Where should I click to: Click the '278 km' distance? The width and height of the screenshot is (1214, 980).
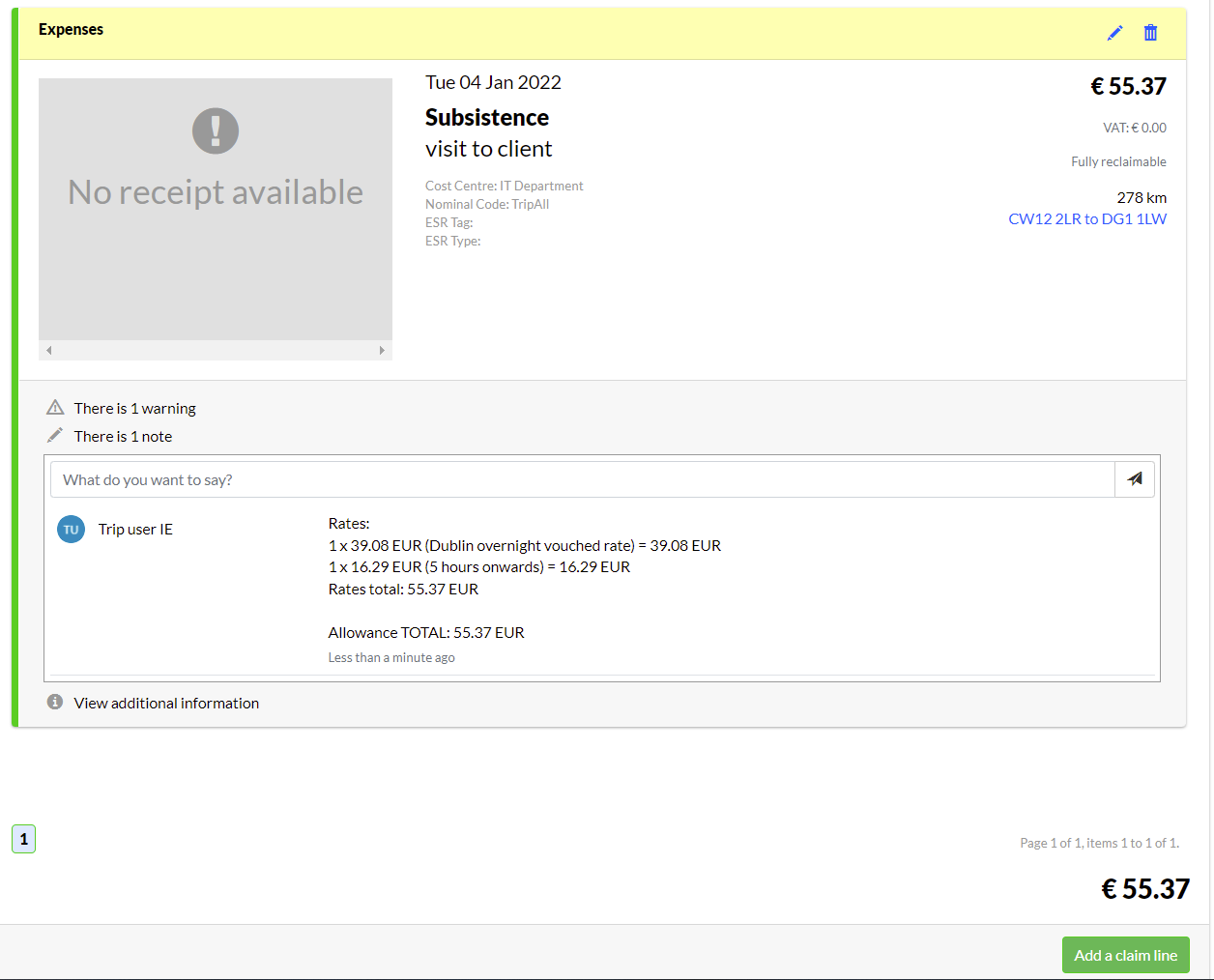click(1142, 197)
